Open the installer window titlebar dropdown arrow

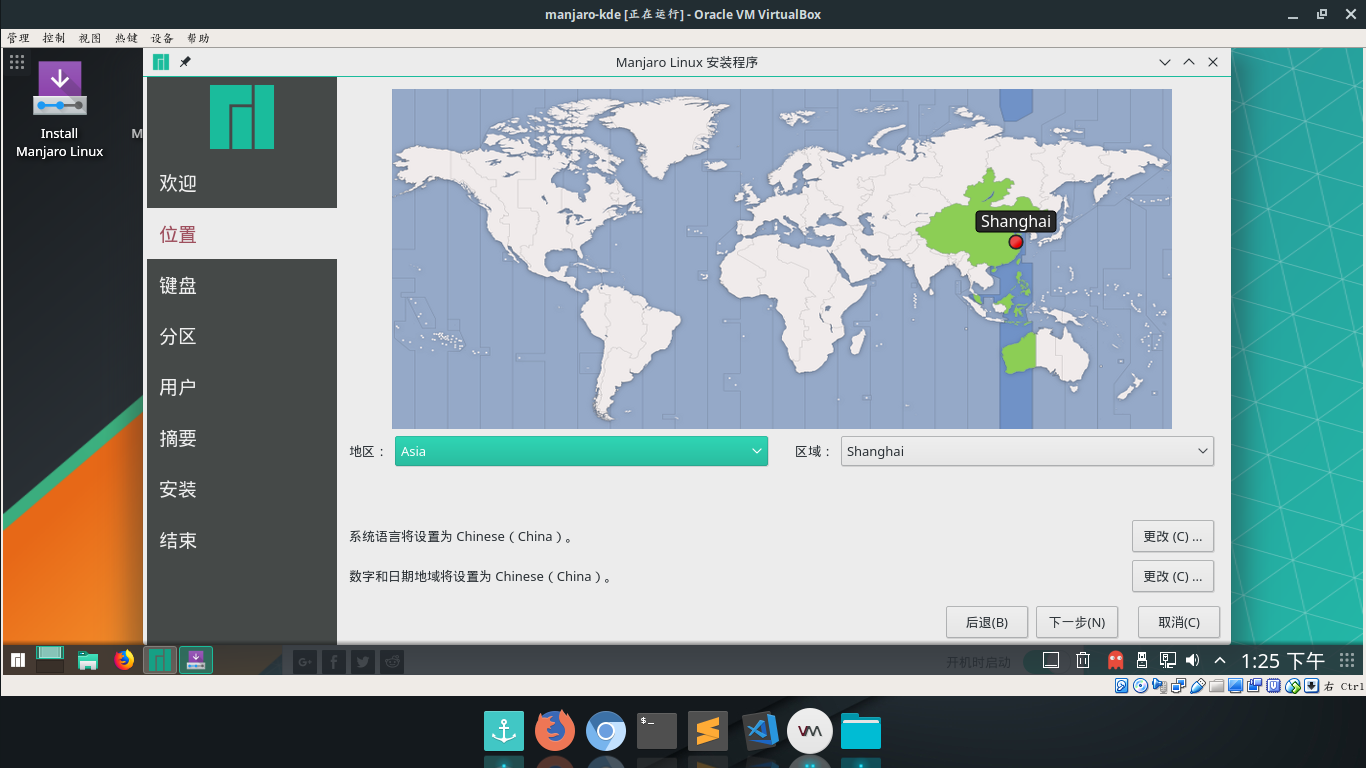point(1165,62)
